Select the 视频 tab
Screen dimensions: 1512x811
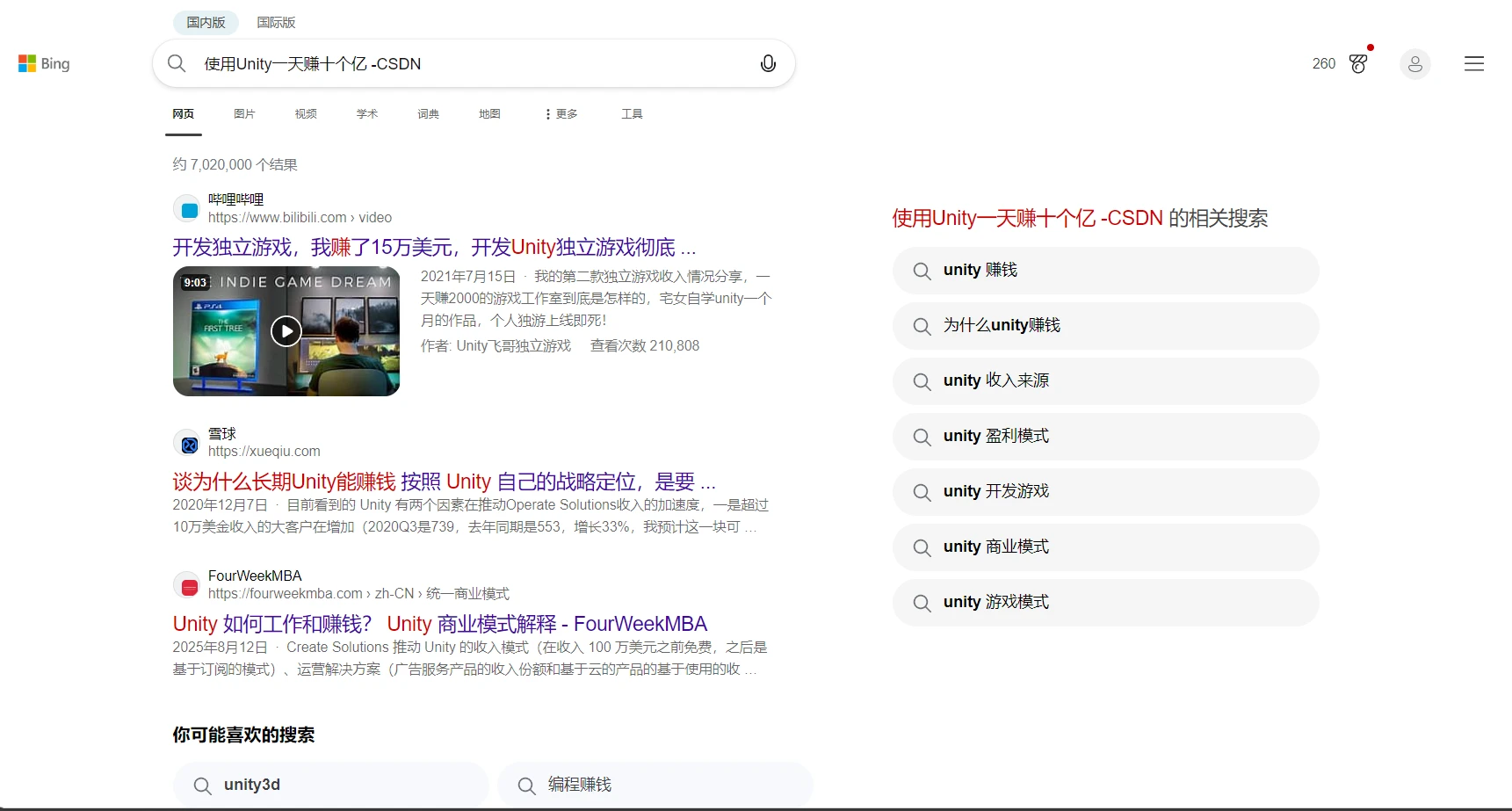(x=306, y=114)
